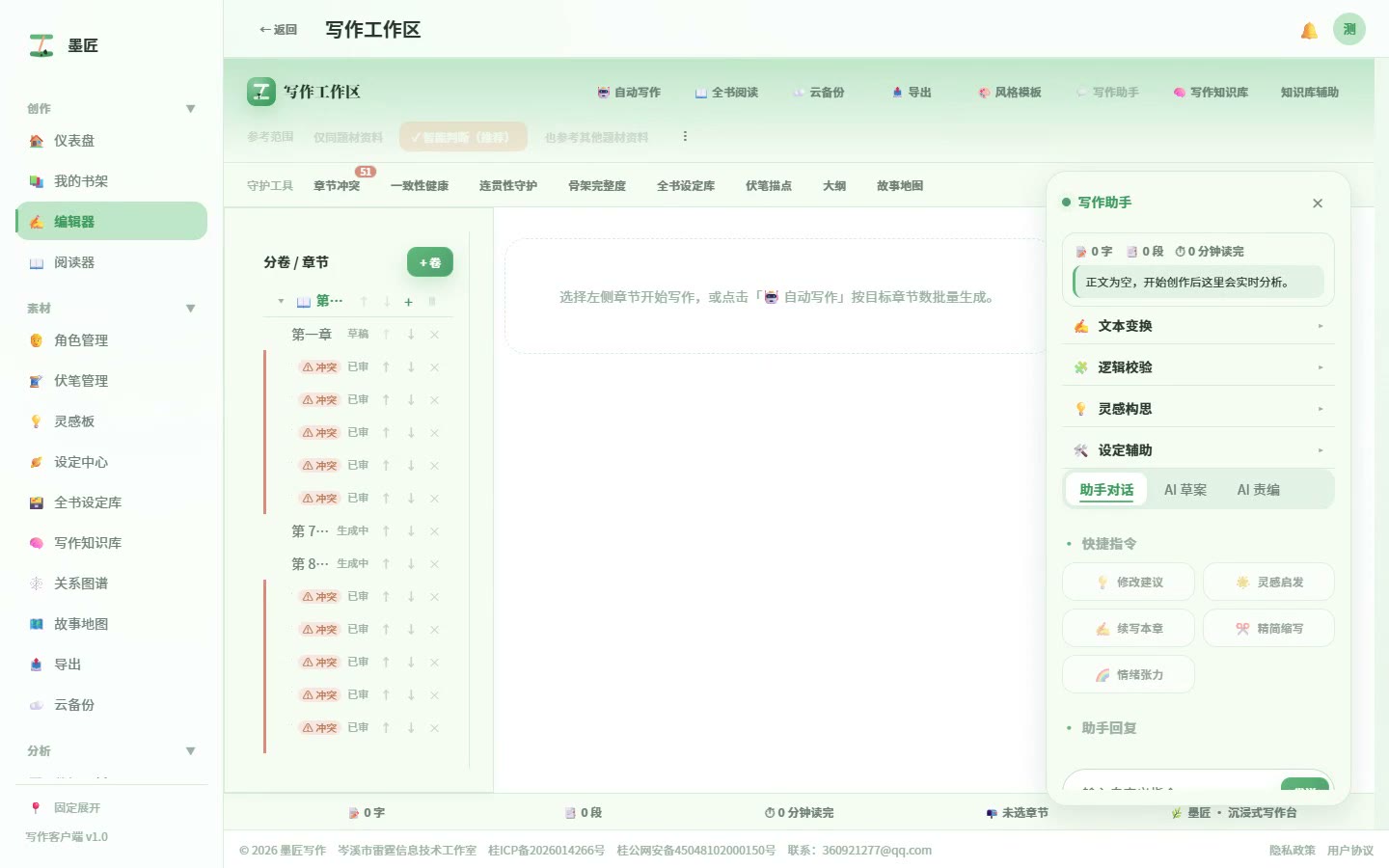Open the sidebar 写作知识库 brain icon
Image resolution: width=1389 pixels, height=868 pixels.
pyautogui.click(x=37, y=543)
